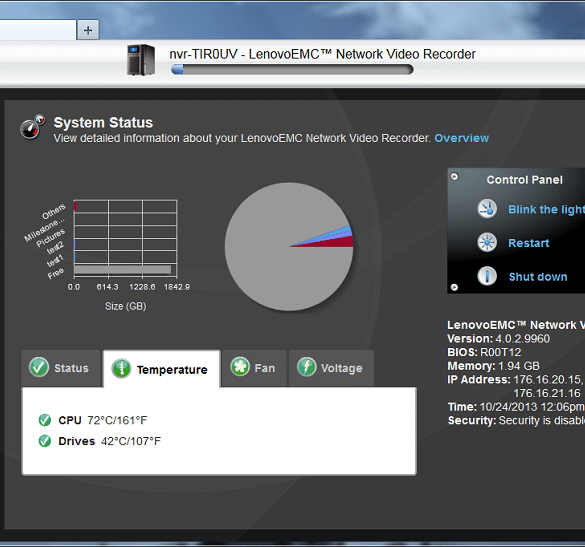Click the gray Free bar in bar chart
Image resolution: width=585 pixels, height=547 pixels.
coord(122,270)
